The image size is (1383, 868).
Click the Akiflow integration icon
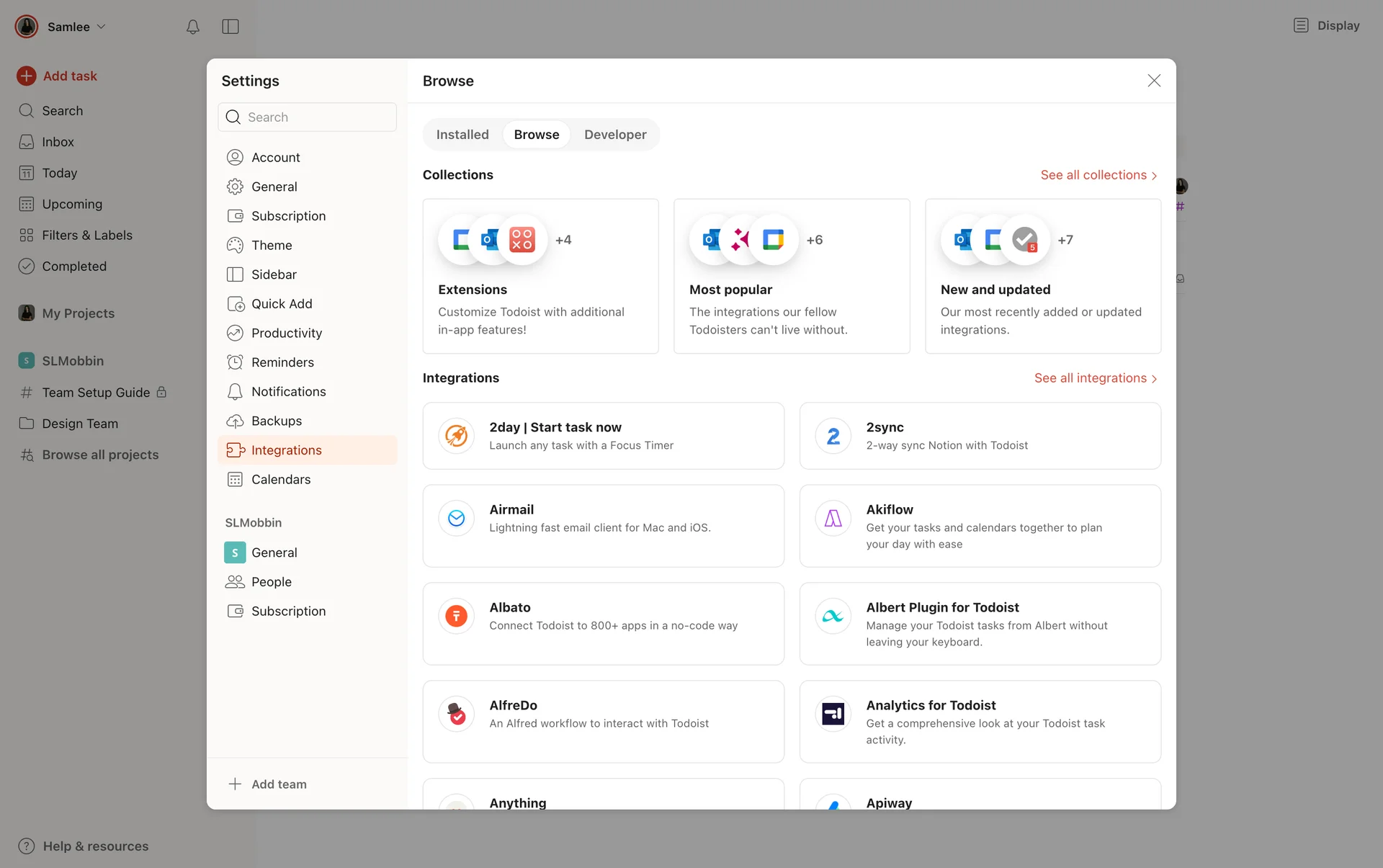[833, 518]
